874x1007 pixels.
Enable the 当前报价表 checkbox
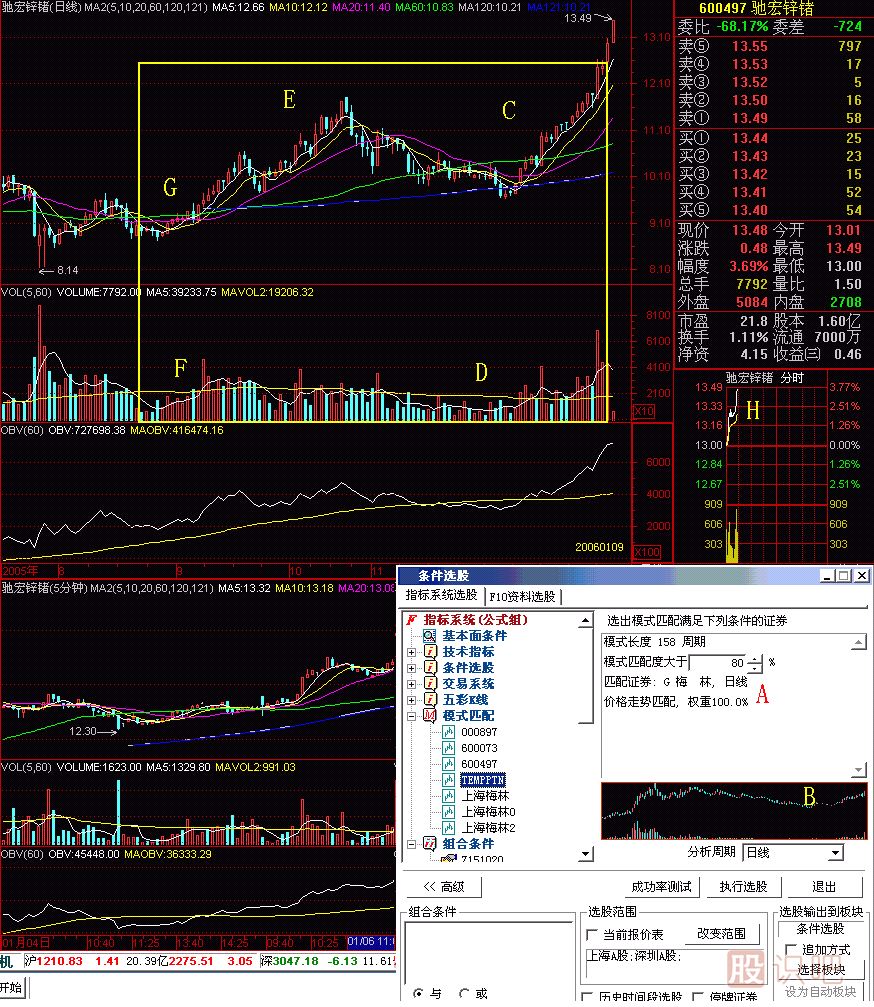click(592, 934)
